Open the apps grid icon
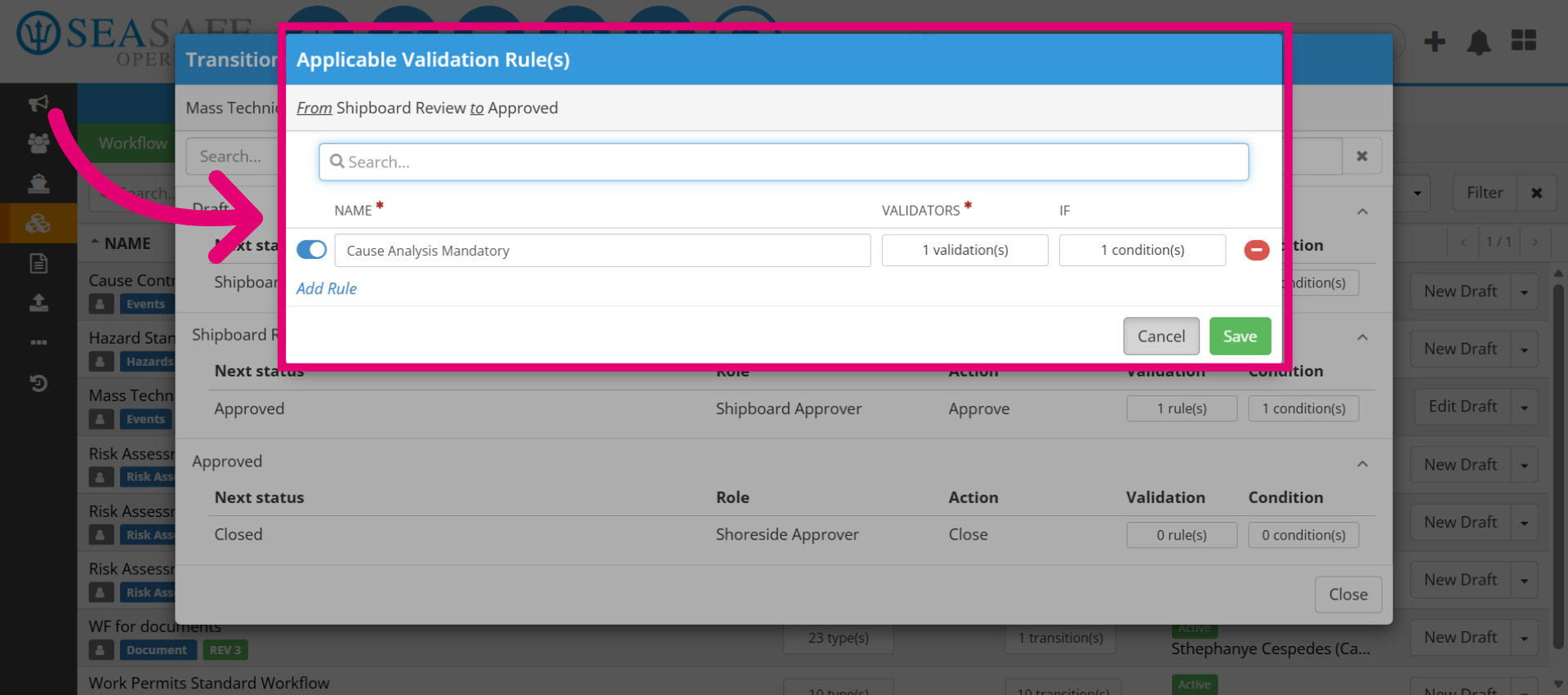 tap(1523, 40)
